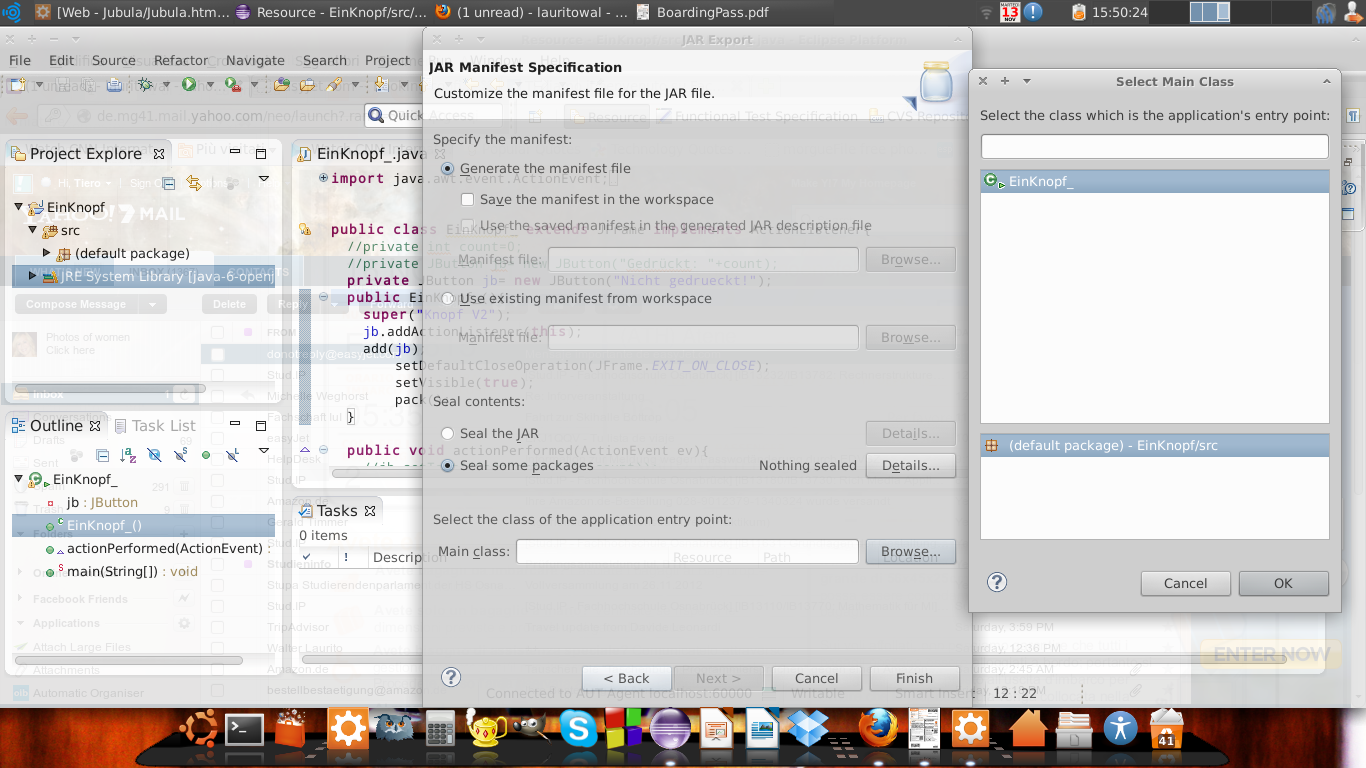Click Cancel in the JAR Export dialog
This screenshot has height=768, width=1366.
[x=816, y=678]
